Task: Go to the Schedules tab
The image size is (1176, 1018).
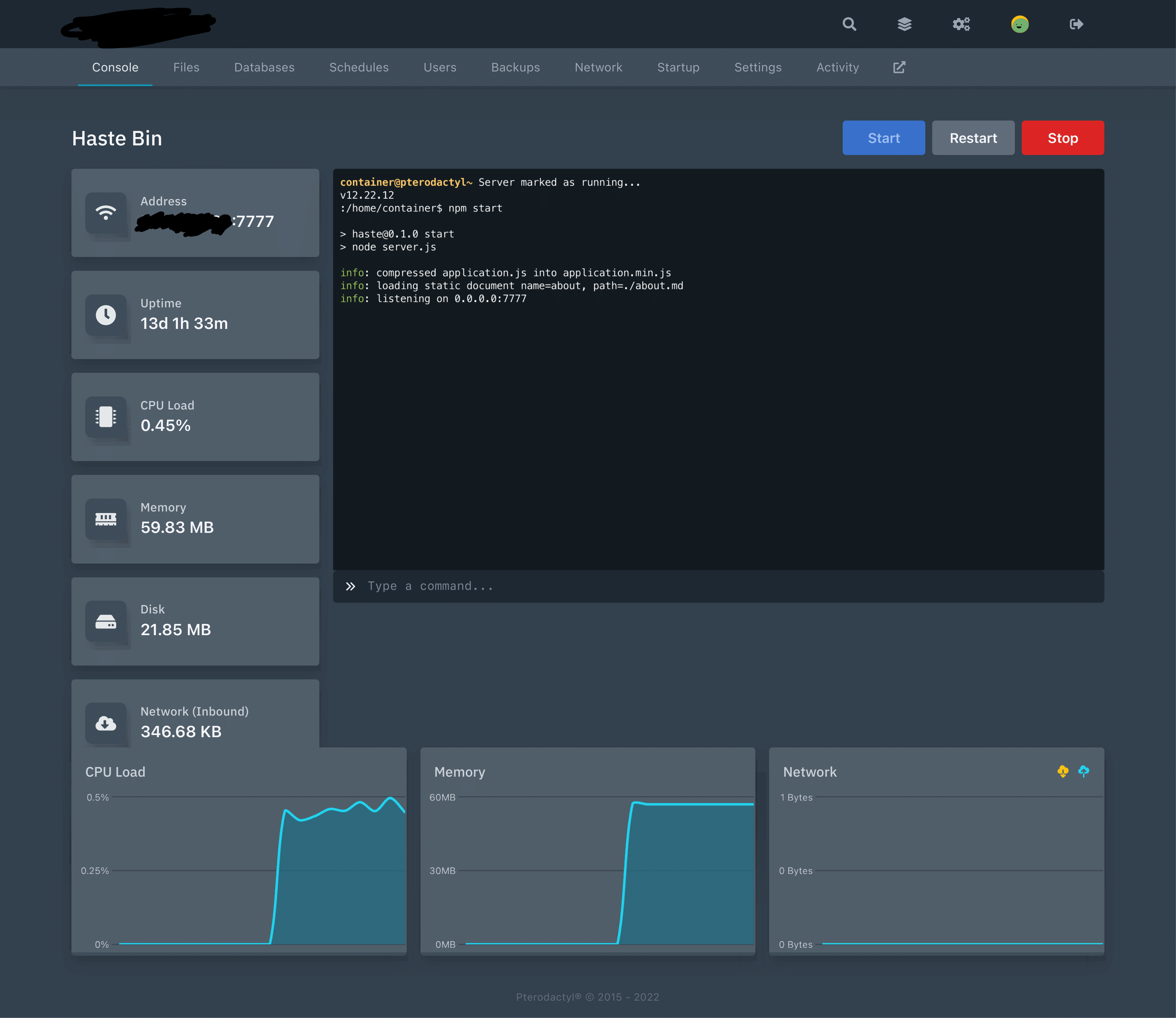Action: [x=359, y=67]
